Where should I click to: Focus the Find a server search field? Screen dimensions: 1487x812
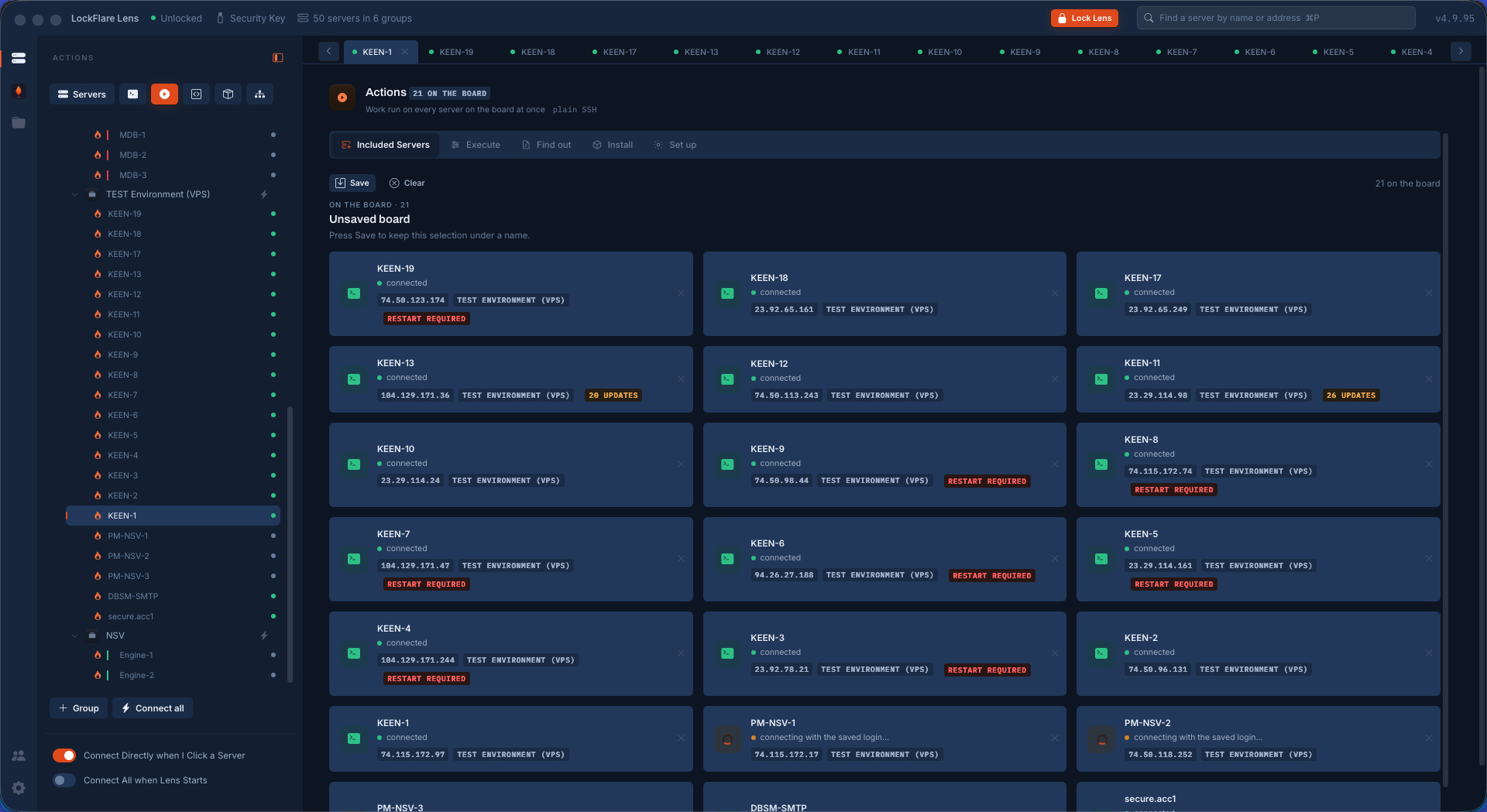pyautogui.click(x=1276, y=18)
